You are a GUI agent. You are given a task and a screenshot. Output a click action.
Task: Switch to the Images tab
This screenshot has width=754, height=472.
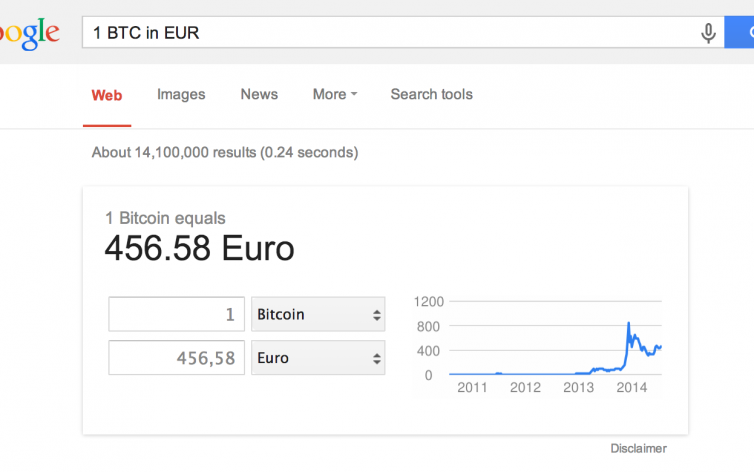[181, 95]
